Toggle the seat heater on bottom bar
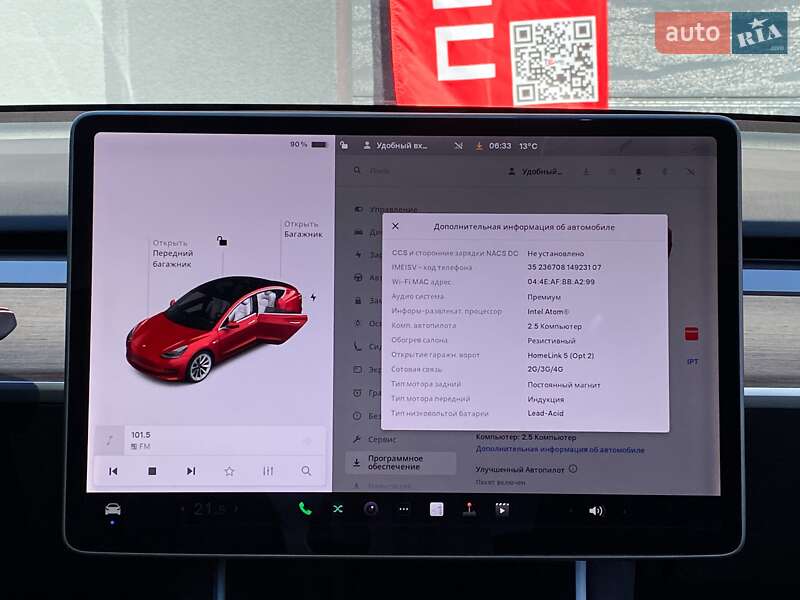Screen dimensions: 800x600 coord(435,509)
